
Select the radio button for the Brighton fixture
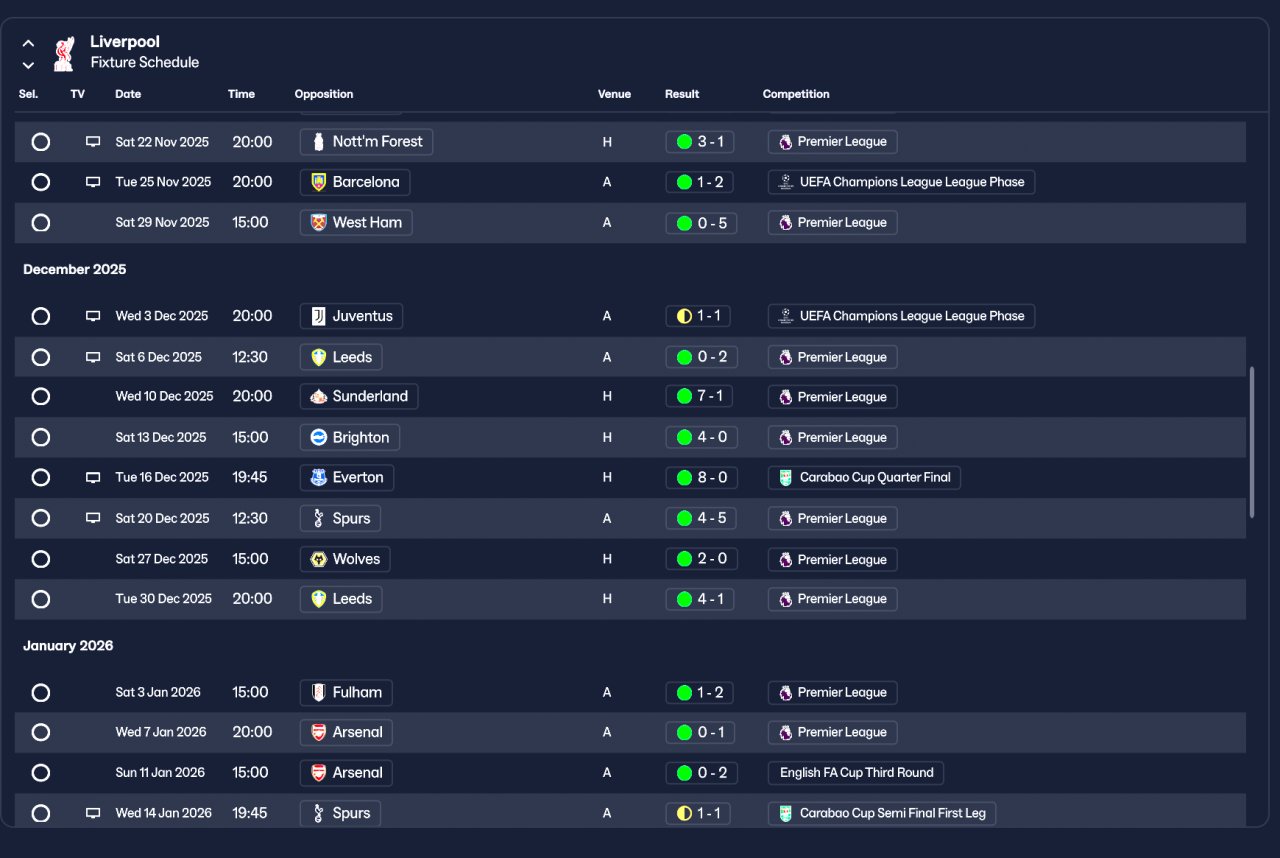pyautogui.click(x=41, y=437)
